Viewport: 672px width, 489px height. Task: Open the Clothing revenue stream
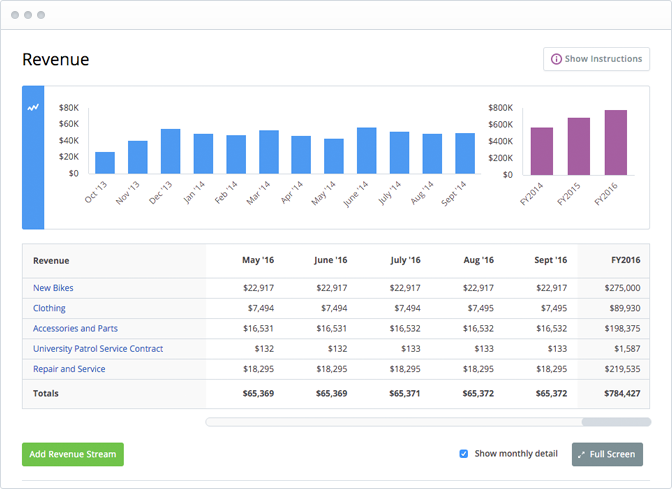pyautogui.click(x=49, y=308)
